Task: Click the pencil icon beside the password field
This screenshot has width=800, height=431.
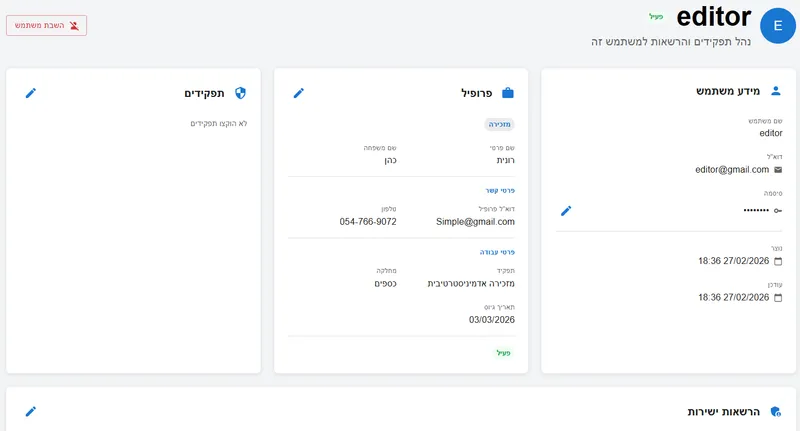Action: [566, 211]
